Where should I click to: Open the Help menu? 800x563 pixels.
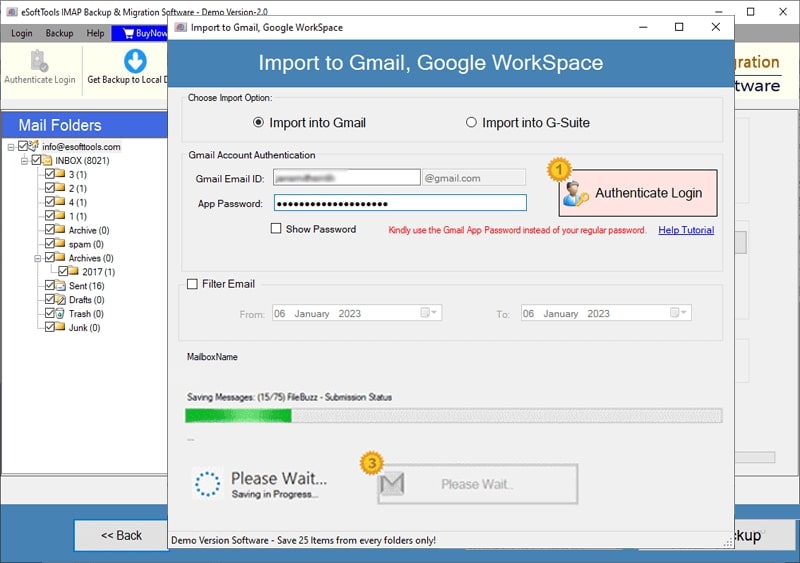coord(95,33)
